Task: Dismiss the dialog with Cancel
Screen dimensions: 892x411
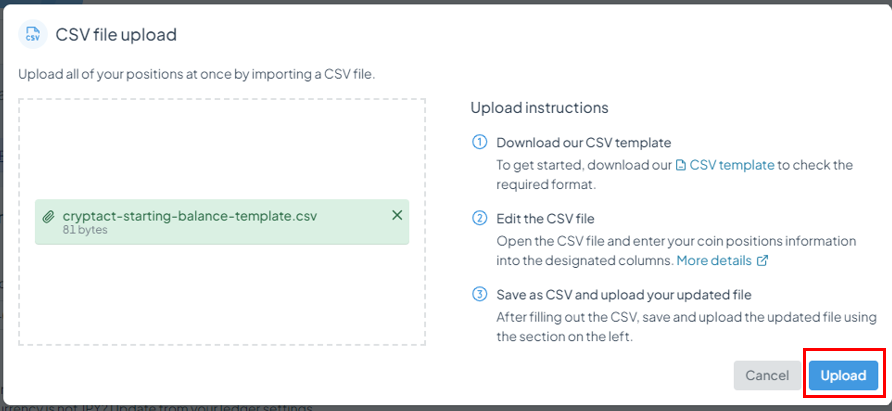Action: pyautogui.click(x=767, y=375)
